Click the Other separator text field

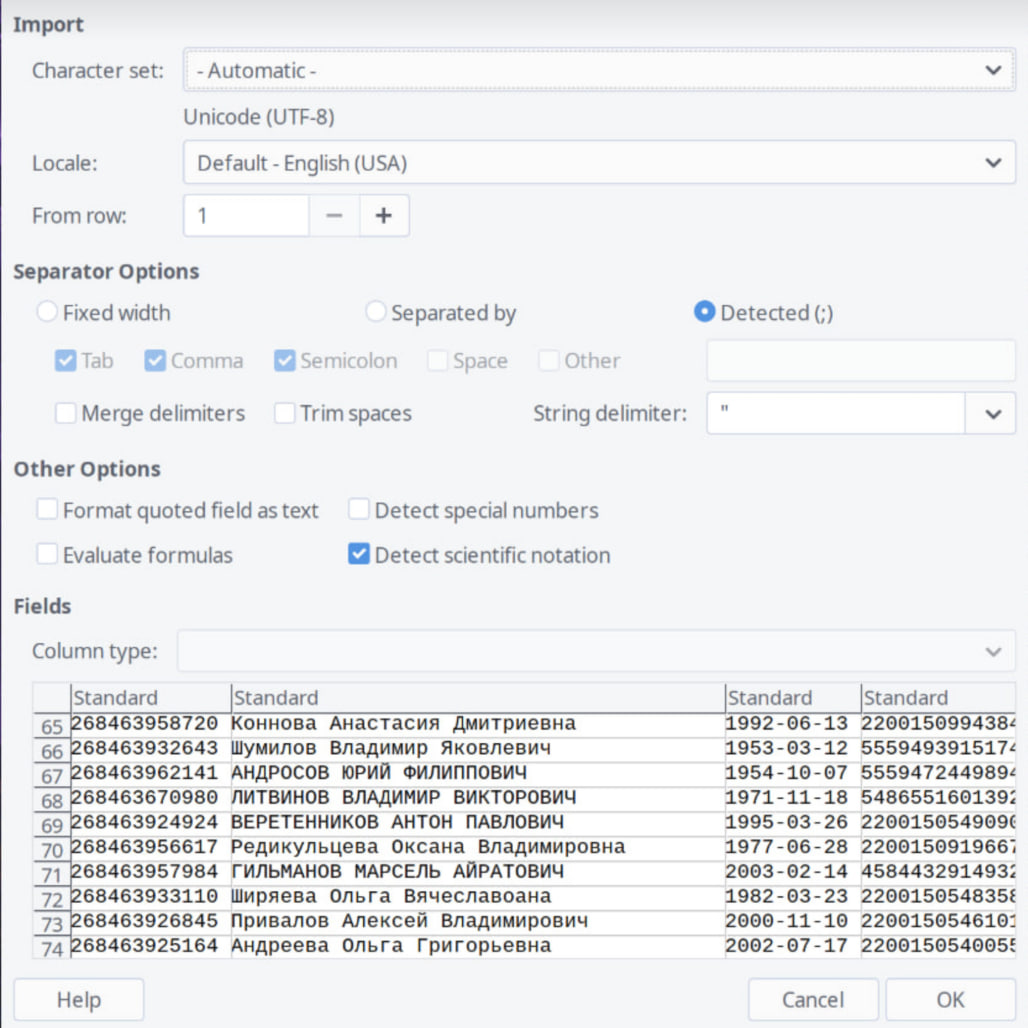[x=861, y=360]
